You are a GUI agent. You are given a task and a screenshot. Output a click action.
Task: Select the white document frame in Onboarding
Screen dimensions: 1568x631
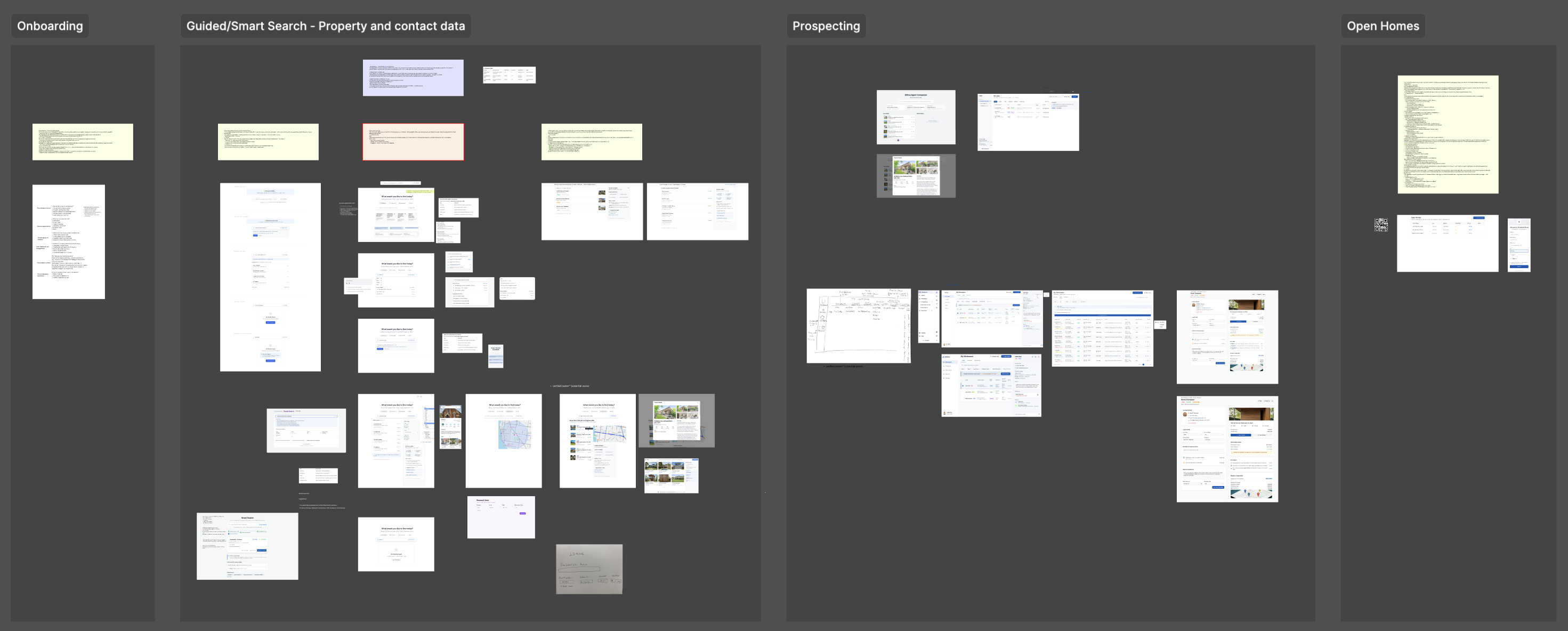click(x=69, y=241)
